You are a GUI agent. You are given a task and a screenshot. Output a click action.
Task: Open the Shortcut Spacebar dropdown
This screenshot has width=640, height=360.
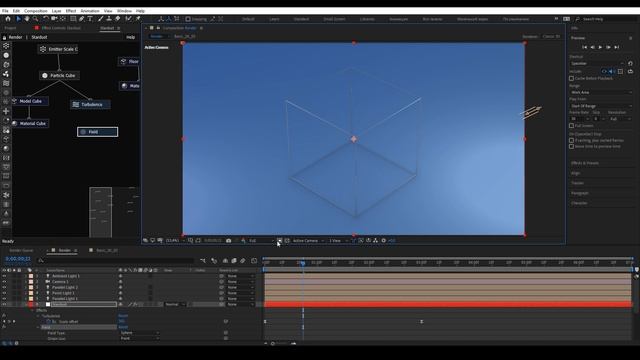click(x=597, y=64)
